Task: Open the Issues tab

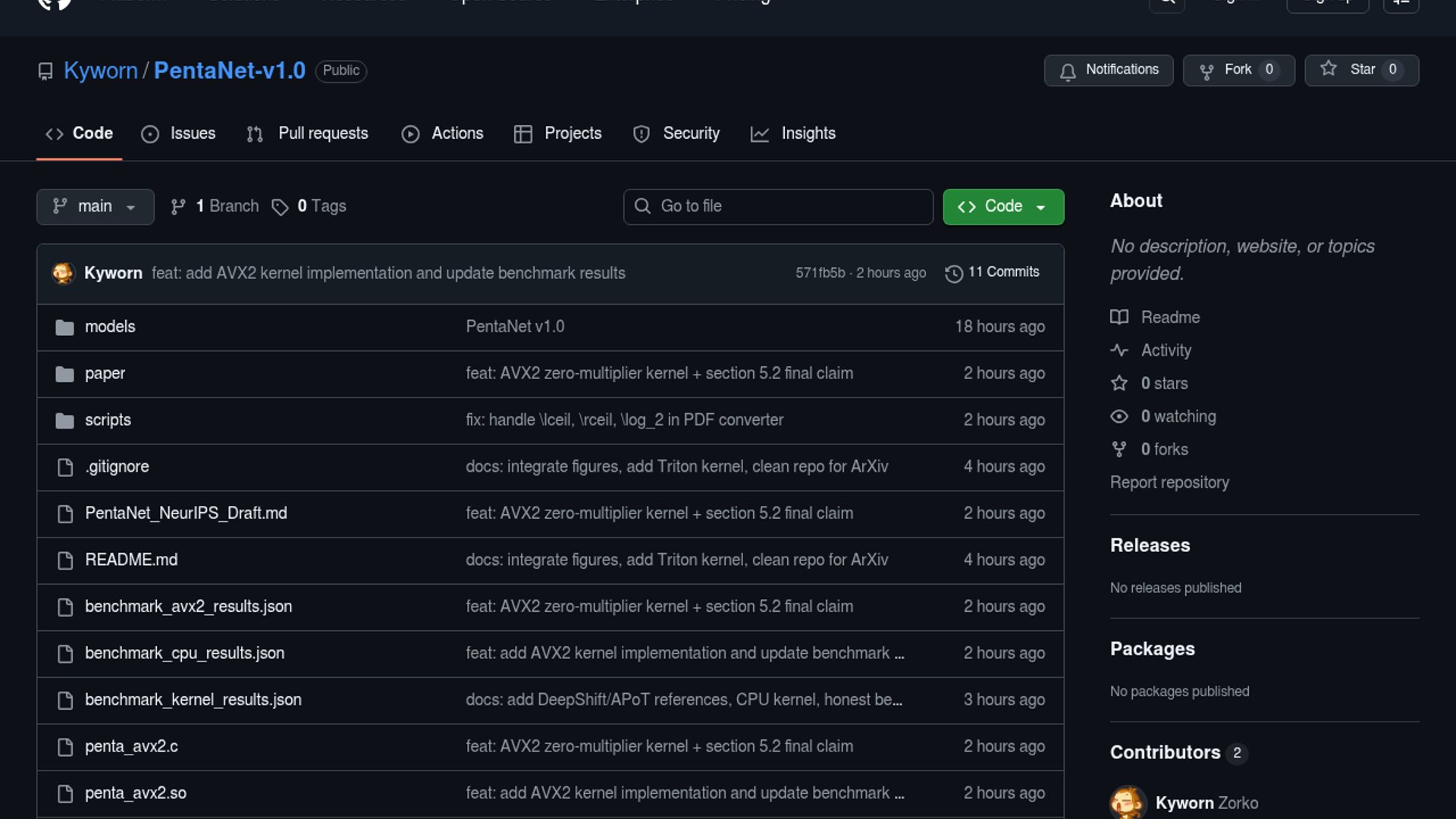Action: (179, 133)
